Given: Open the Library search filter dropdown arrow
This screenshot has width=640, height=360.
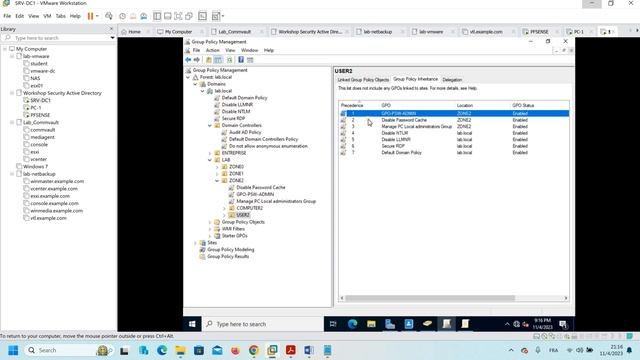Looking at the screenshot, I should coord(113,38).
